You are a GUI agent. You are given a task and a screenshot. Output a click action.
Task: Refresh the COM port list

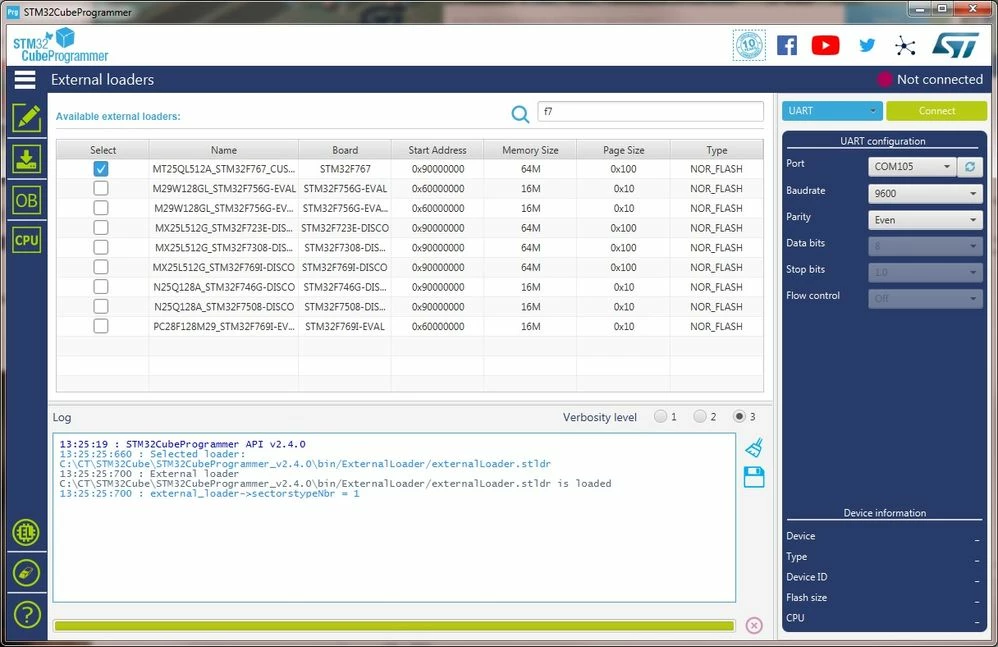tap(970, 167)
